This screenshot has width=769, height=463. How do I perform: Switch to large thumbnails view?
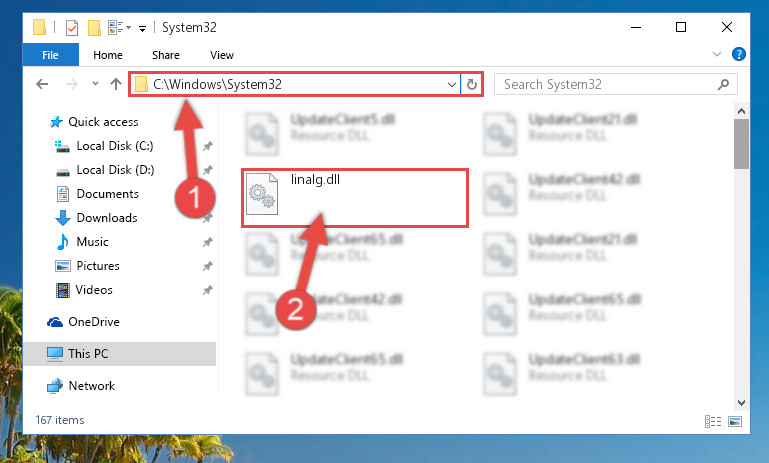pos(735,421)
